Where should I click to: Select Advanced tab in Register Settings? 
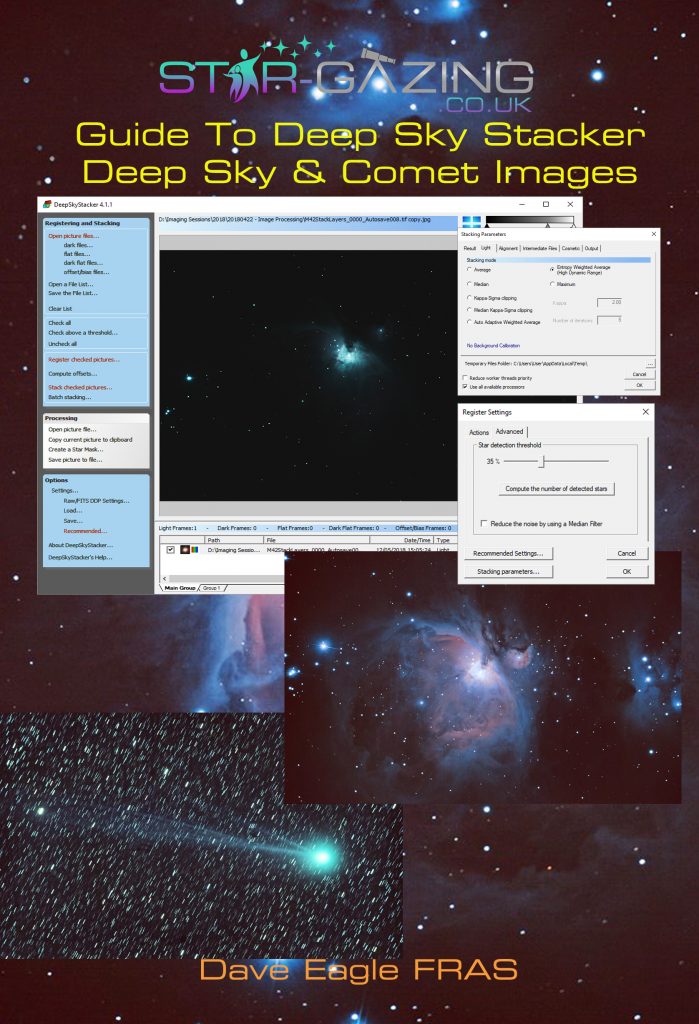click(510, 432)
